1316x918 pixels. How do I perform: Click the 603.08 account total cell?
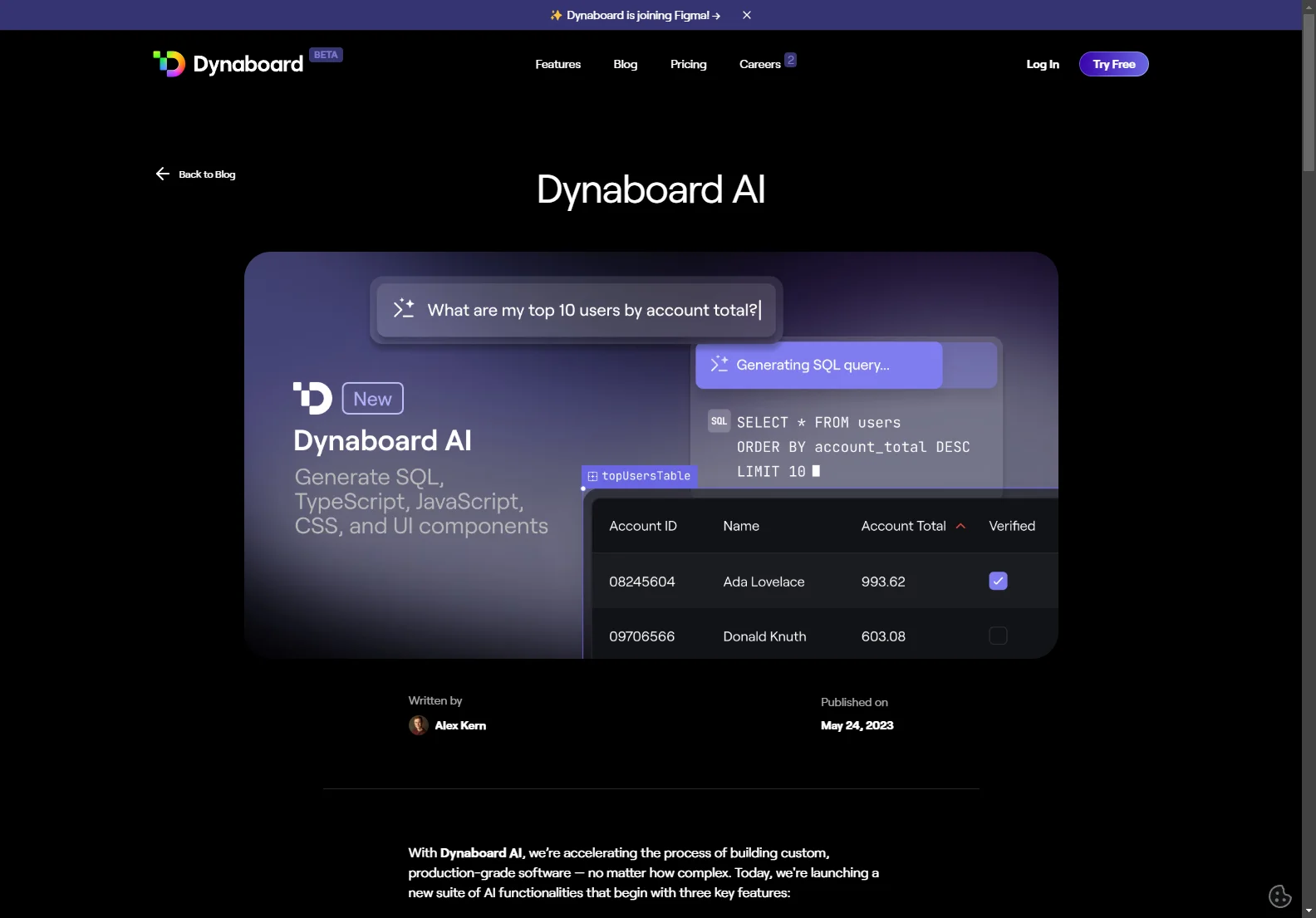pos(883,636)
